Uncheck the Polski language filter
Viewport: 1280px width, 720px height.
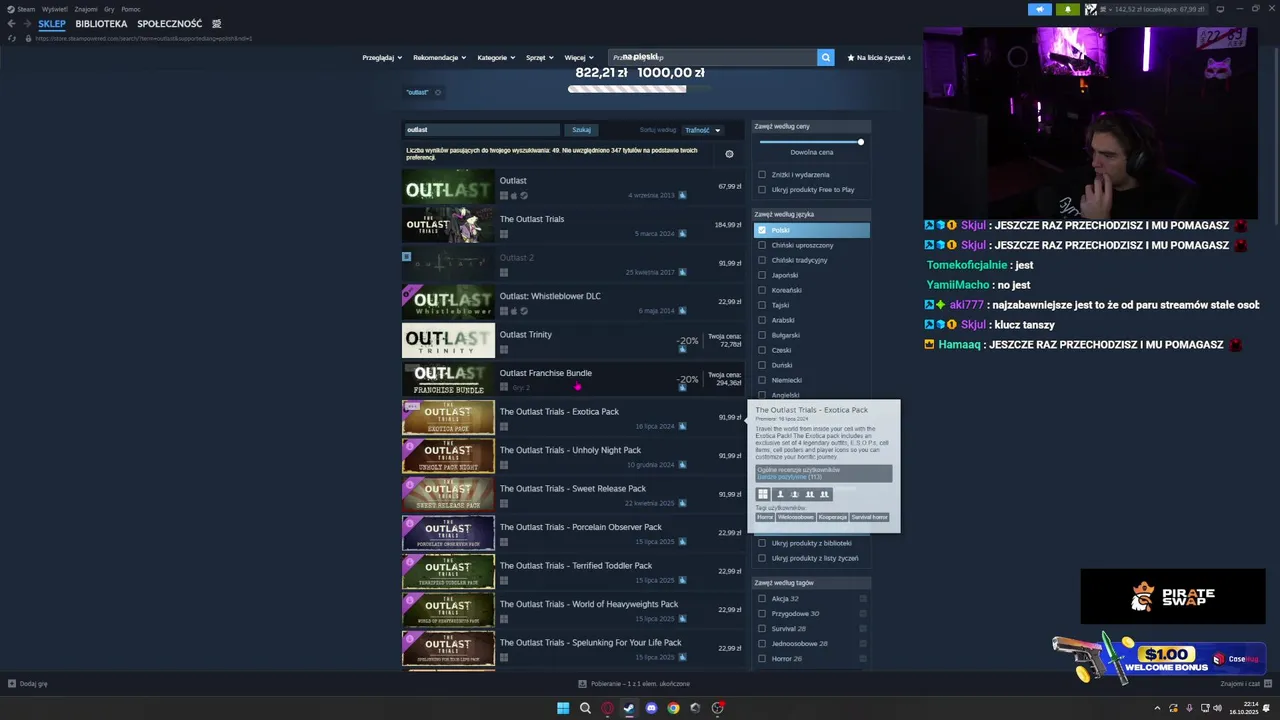click(762, 230)
